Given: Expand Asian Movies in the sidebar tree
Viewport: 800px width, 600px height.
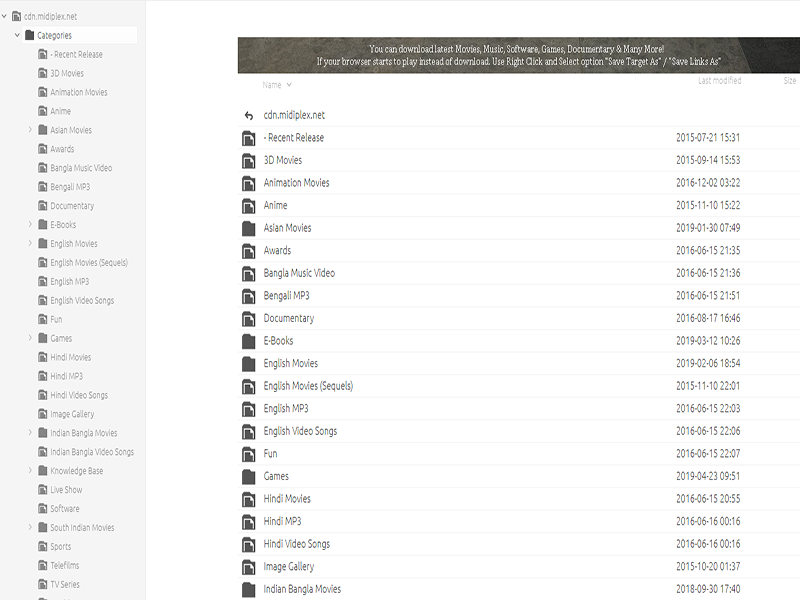Looking at the screenshot, I should click(30, 130).
